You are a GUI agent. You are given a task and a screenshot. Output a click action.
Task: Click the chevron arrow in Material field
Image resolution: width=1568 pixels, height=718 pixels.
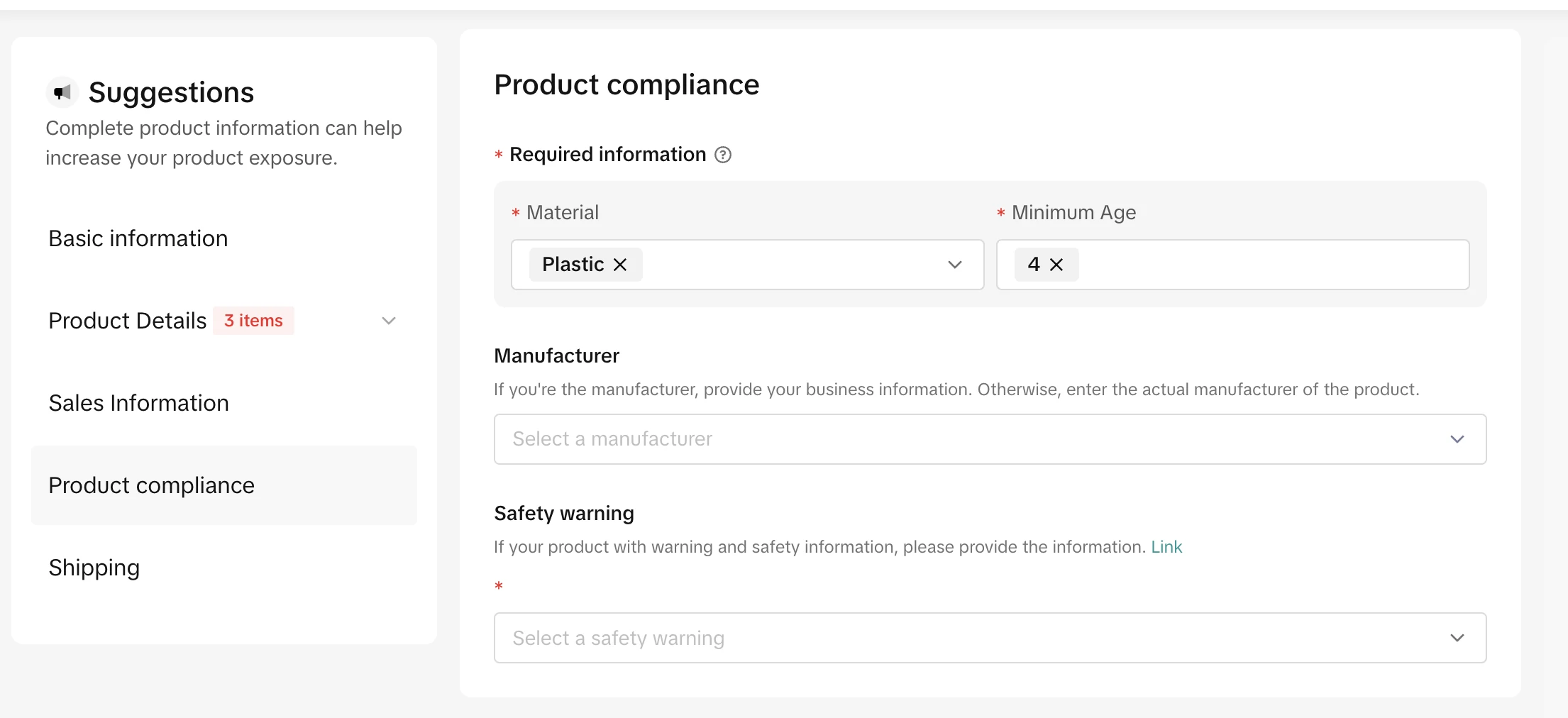point(954,265)
